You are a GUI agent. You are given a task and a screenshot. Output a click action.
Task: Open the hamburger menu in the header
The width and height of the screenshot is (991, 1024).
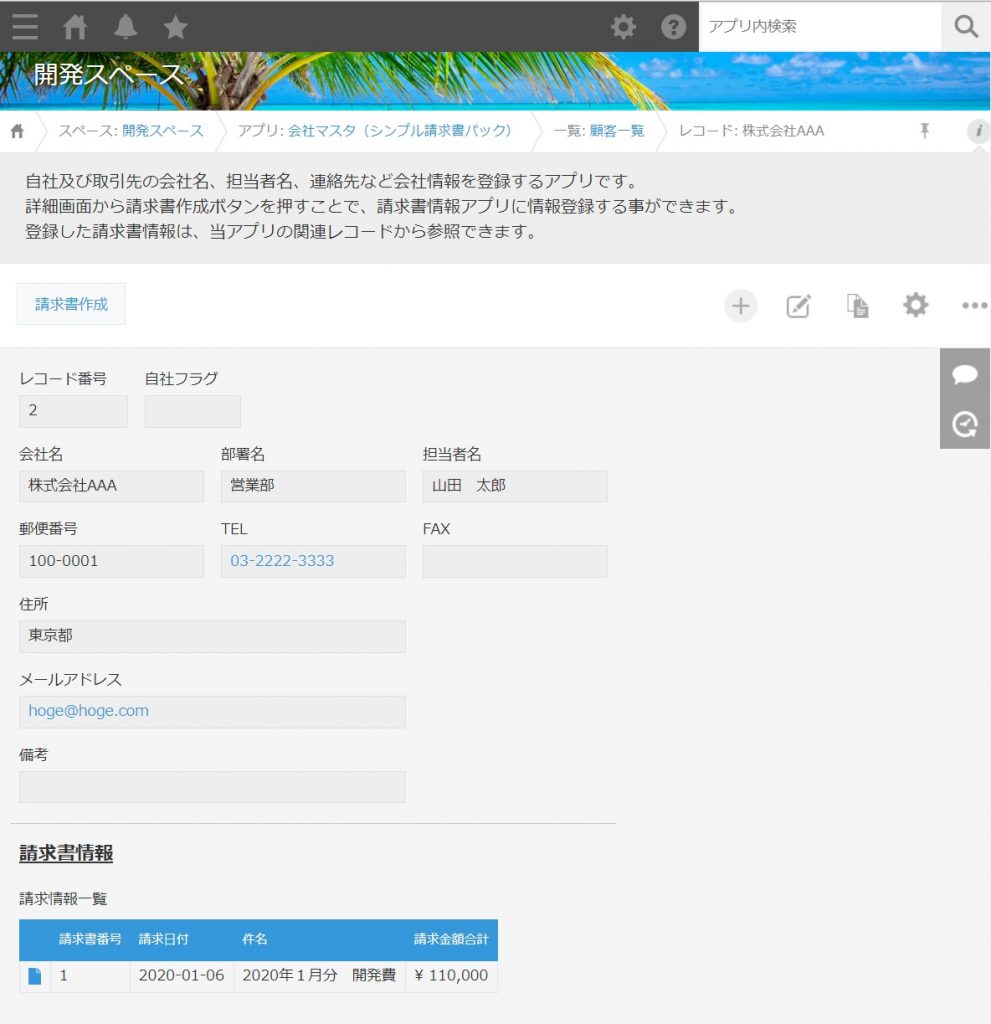point(25,27)
